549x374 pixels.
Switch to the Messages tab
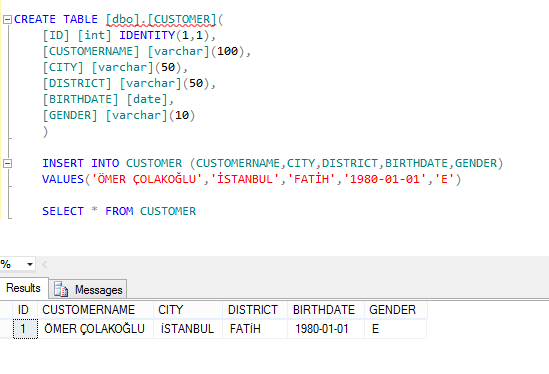point(88,290)
